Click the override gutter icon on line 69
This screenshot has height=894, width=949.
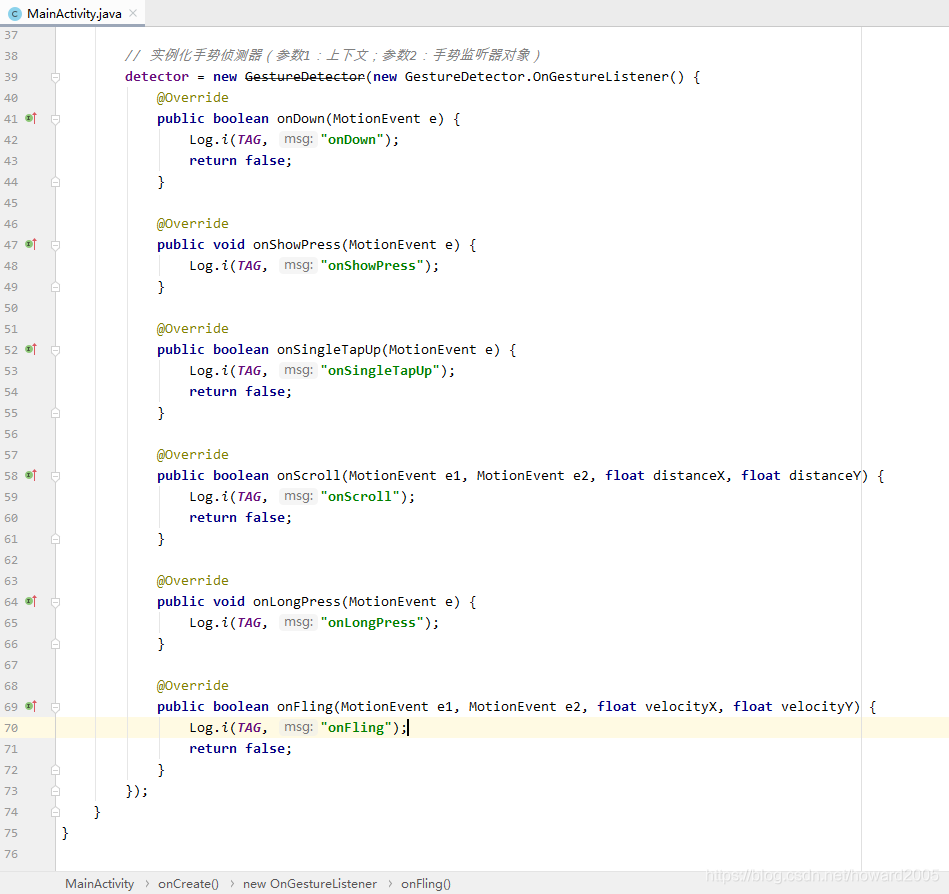(x=31, y=706)
